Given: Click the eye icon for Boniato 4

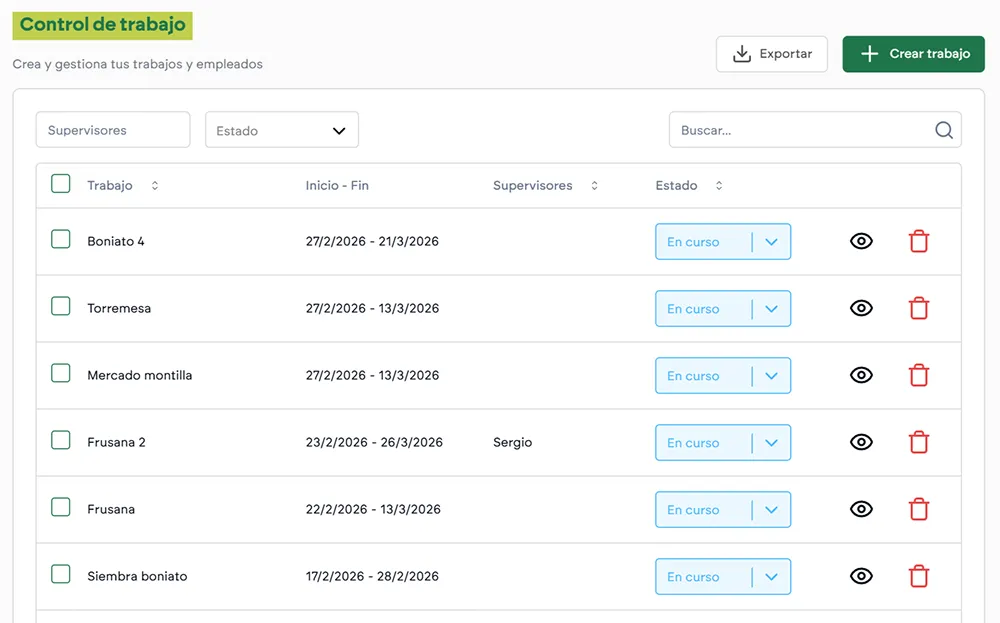Looking at the screenshot, I should click(861, 241).
